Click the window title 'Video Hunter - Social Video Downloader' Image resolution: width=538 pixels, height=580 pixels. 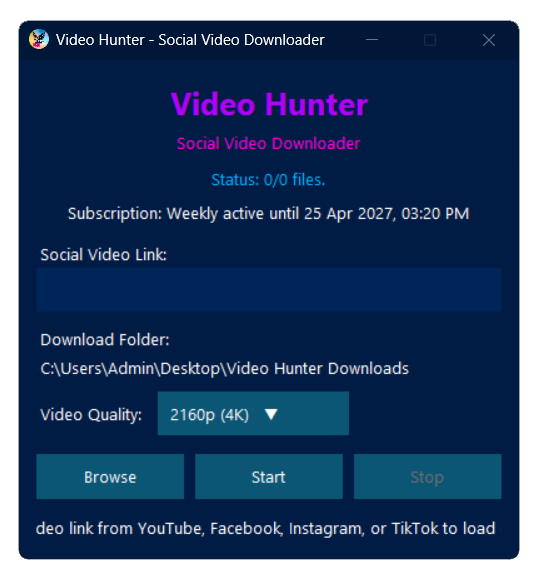pos(190,40)
